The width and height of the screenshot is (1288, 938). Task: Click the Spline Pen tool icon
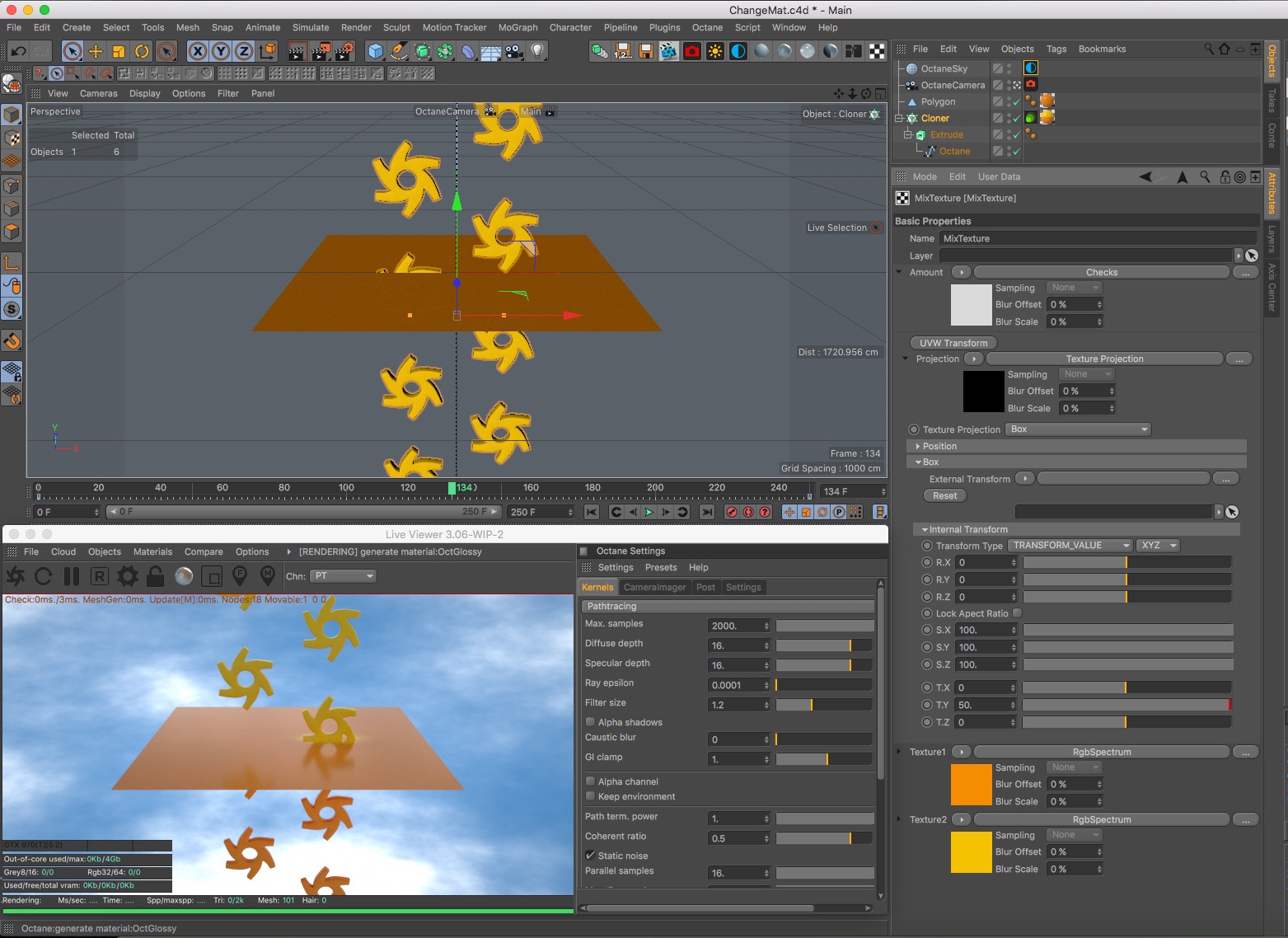pos(399,51)
